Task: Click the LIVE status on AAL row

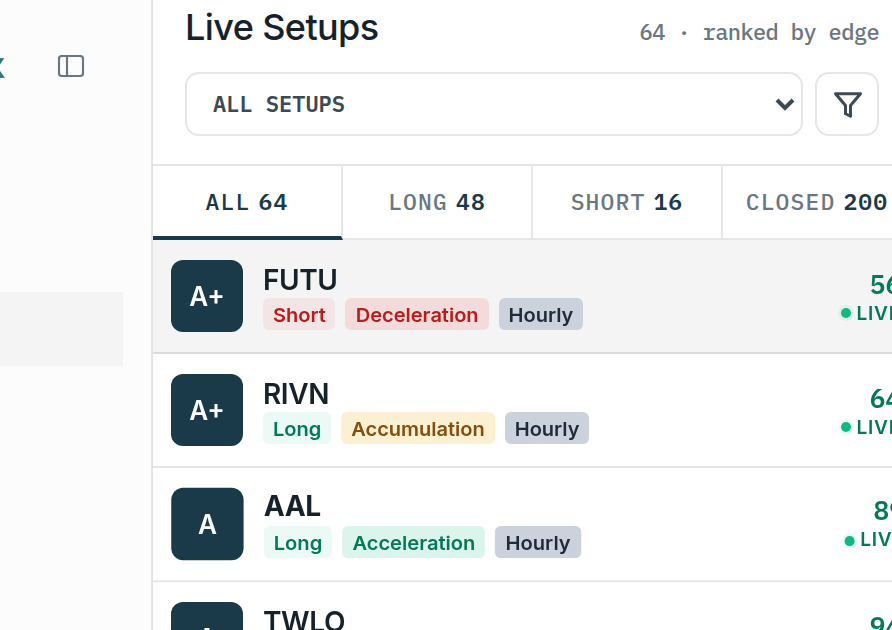Action: point(868,540)
